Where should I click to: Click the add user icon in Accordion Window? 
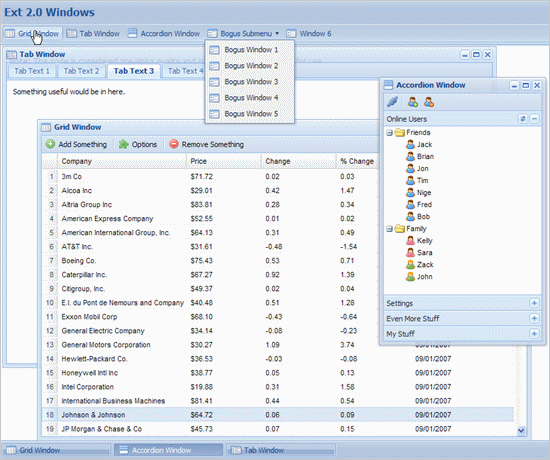[x=413, y=102]
